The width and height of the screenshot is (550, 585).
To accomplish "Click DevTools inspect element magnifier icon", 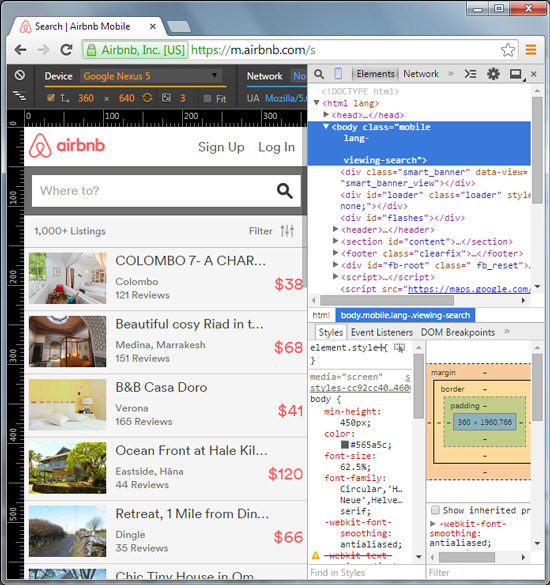I will (319, 74).
